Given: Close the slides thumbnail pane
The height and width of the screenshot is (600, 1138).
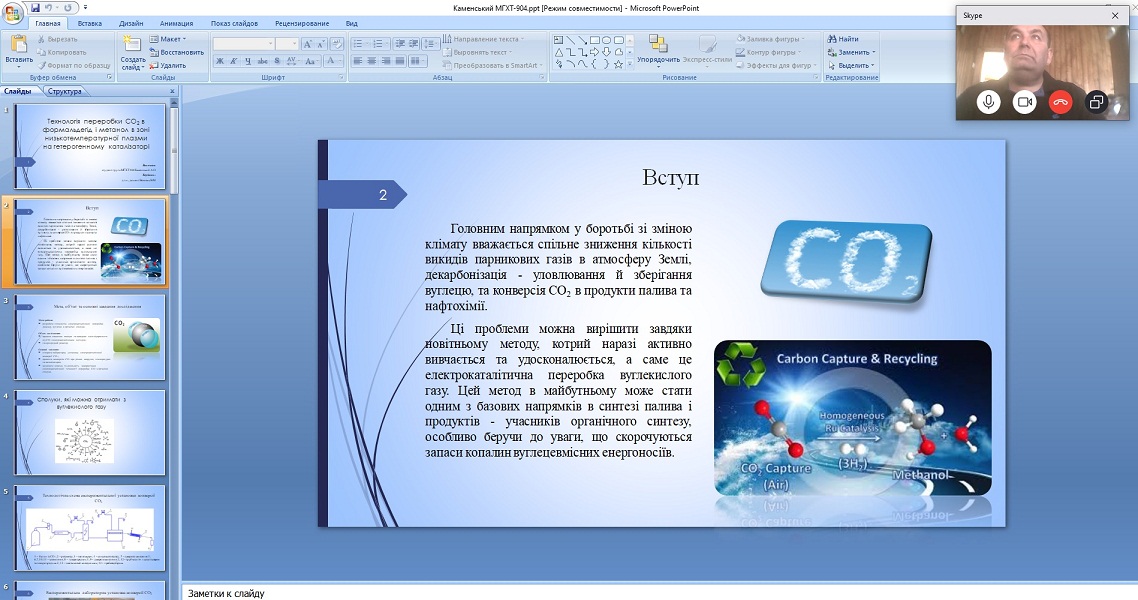Looking at the screenshot, I should click(x=172, y=91).
